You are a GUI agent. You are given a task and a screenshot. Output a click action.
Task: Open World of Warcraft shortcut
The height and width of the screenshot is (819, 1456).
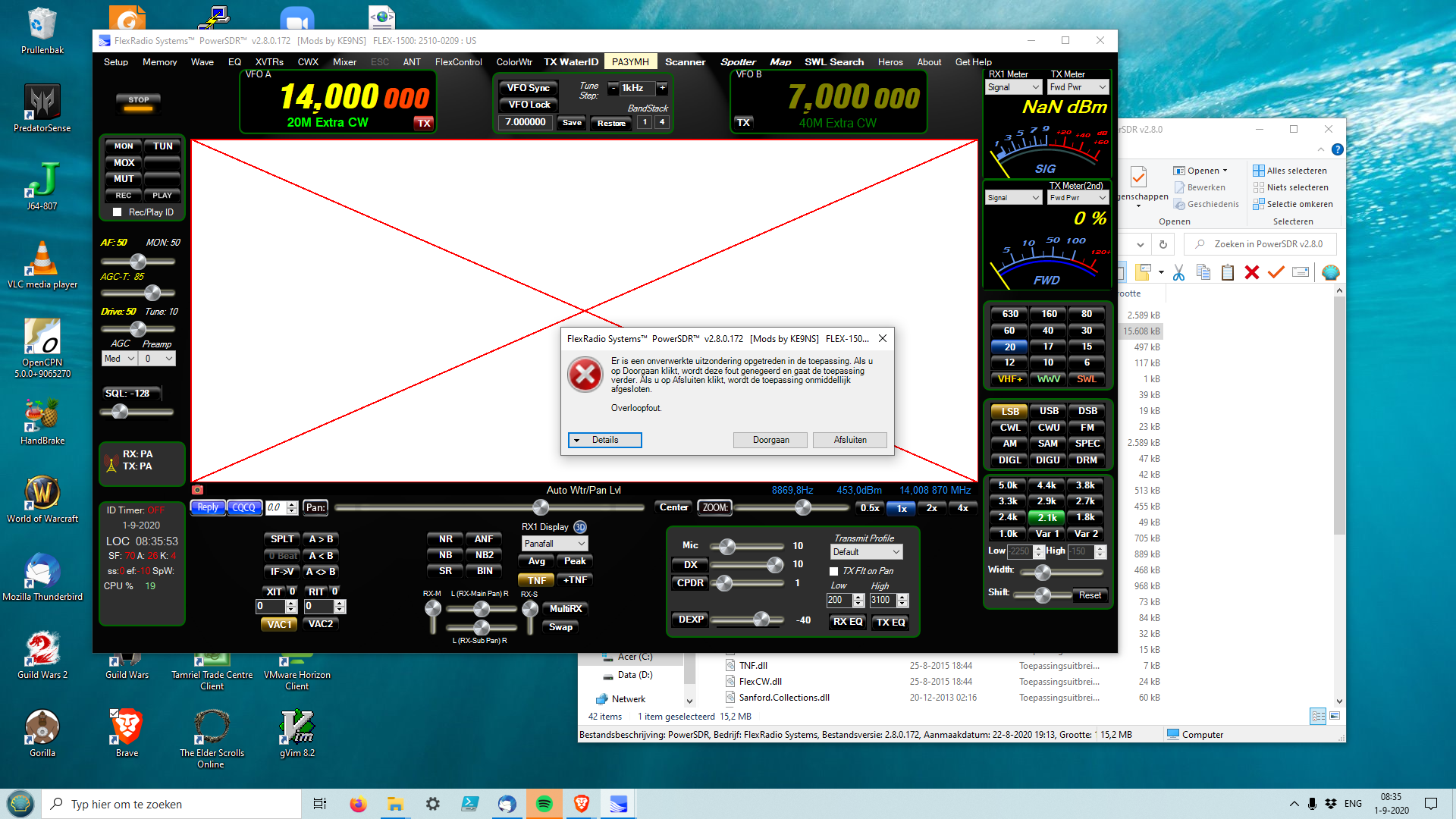[42, 499]
